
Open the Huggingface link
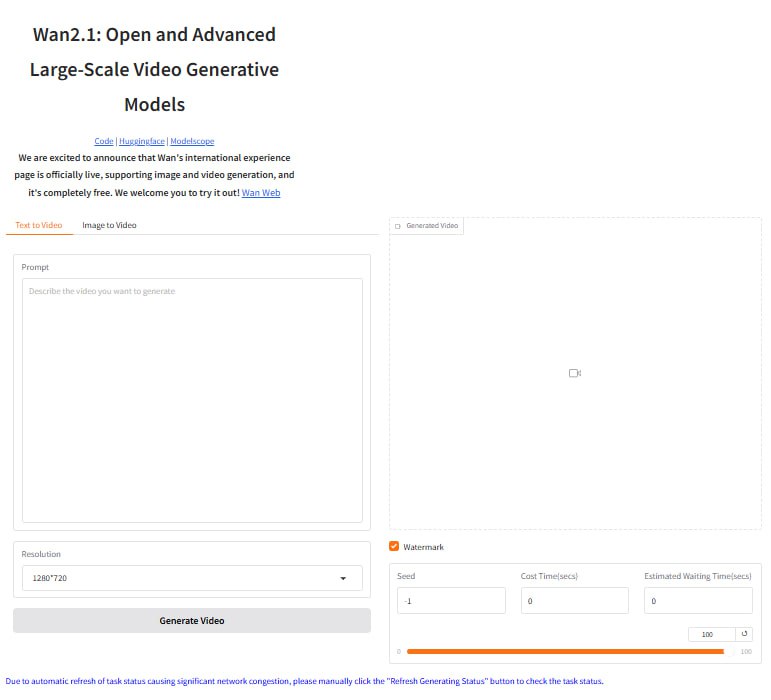(142, 141)
